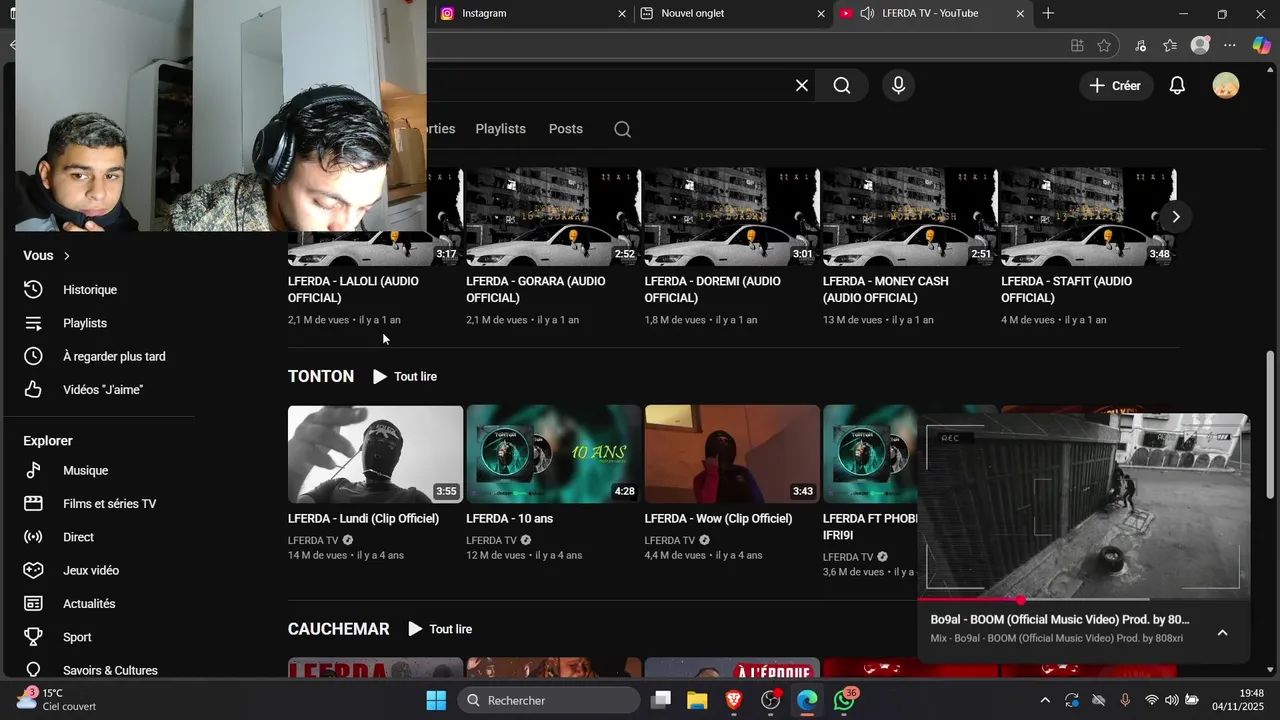Switch to the Instagram tab

(534, 13)
